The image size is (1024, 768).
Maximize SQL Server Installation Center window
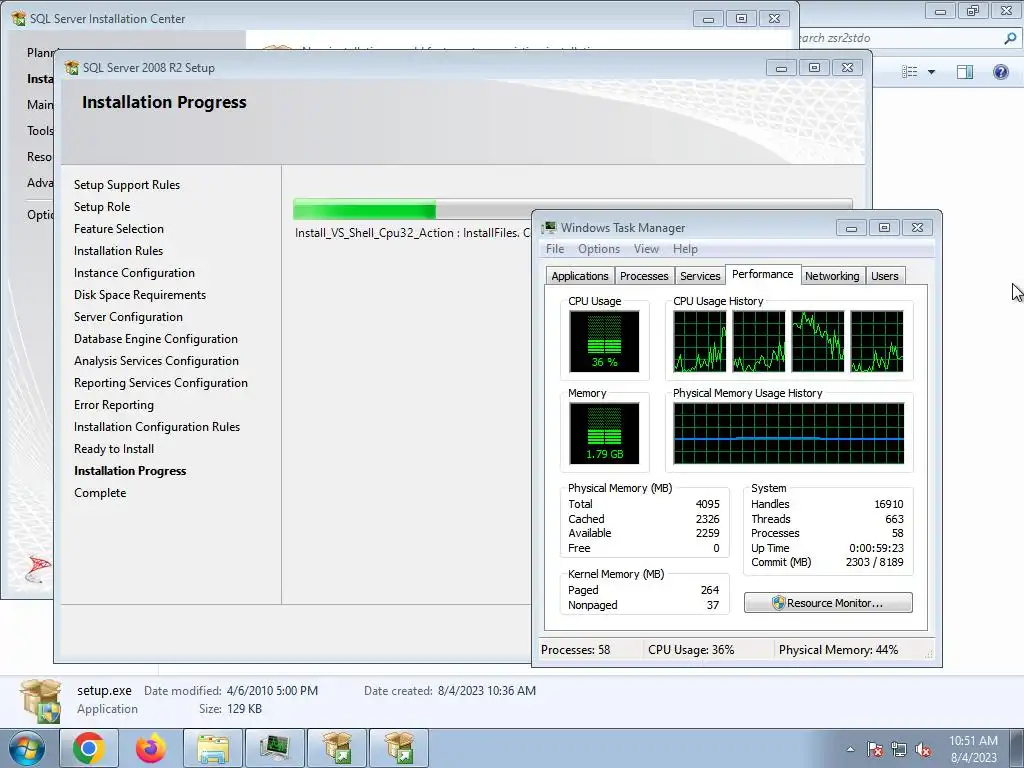[741, 18]
